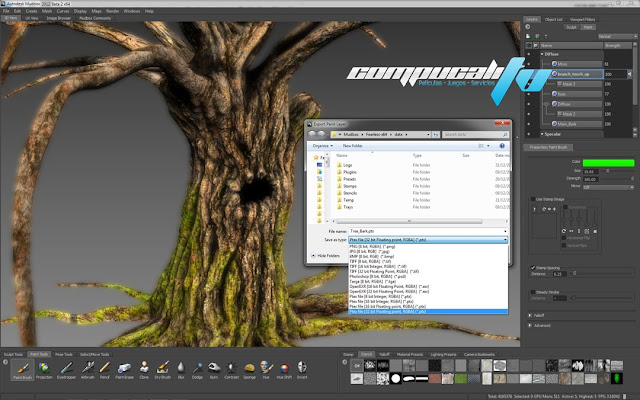Image resolution: width=640 pixels, height=400 pixels.
Task: Select the Paint Brush tool
Action: tap(22, 370)
